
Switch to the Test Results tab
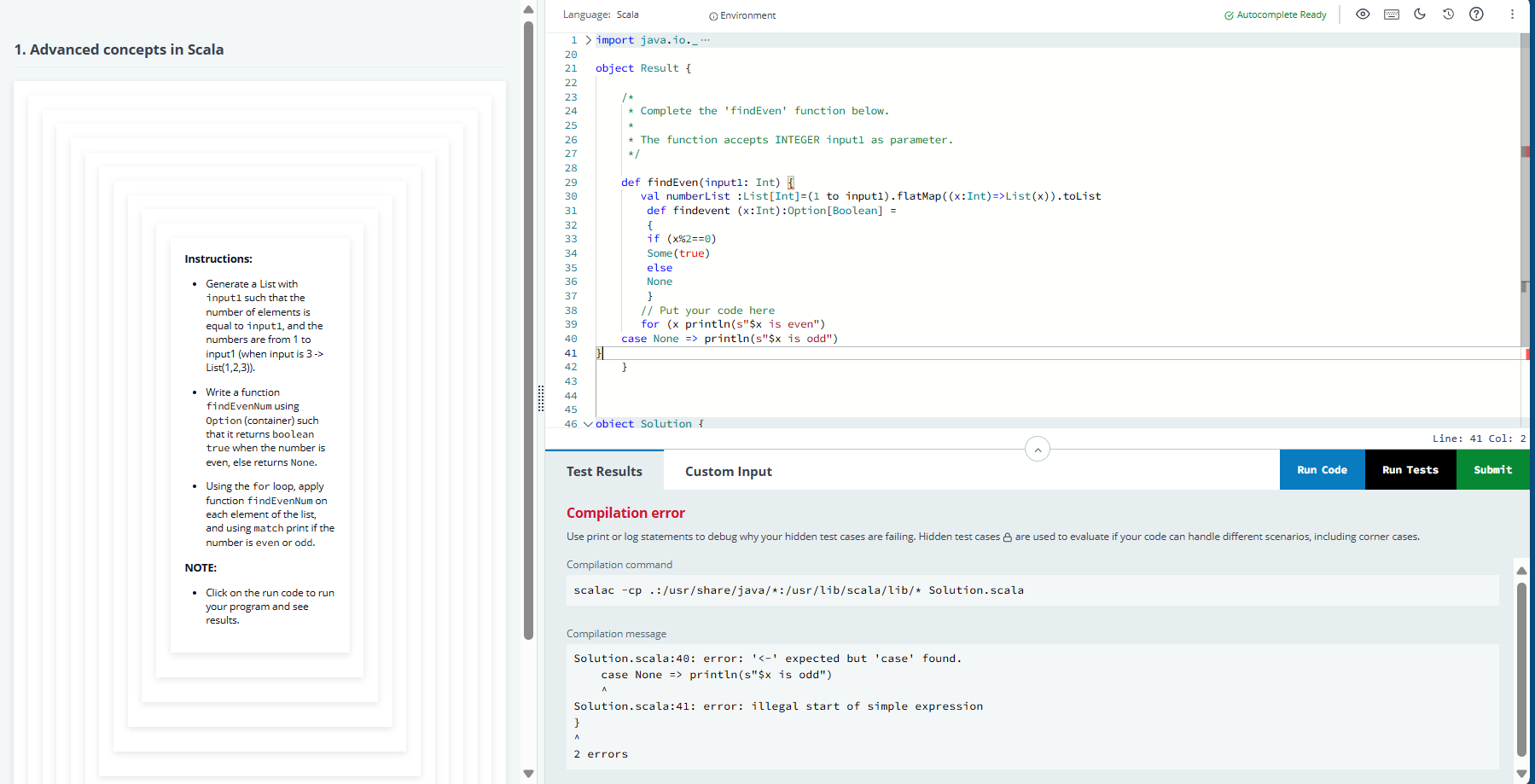pos(604,472)
